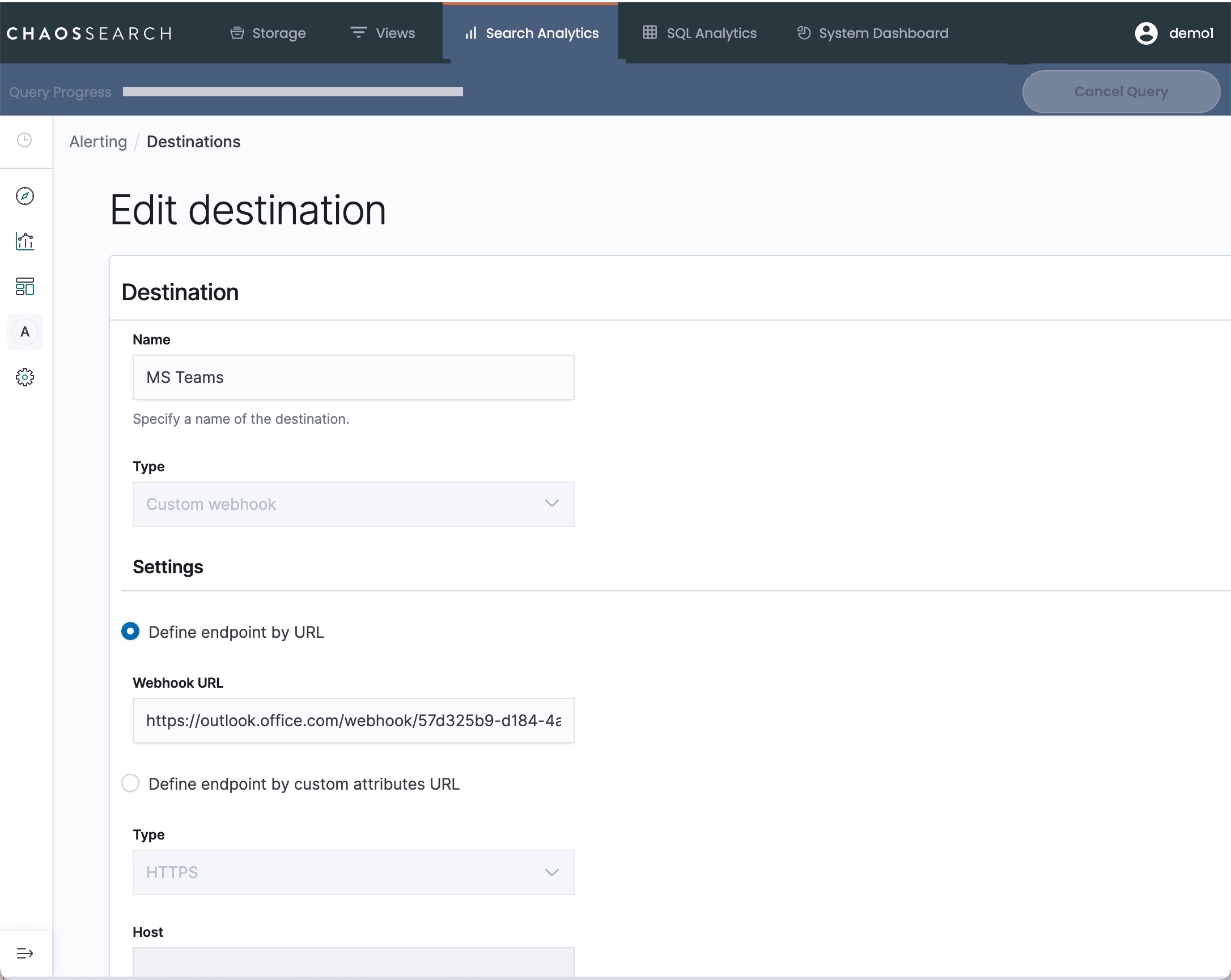Click the recently viewed clock icon

(24, 140)
